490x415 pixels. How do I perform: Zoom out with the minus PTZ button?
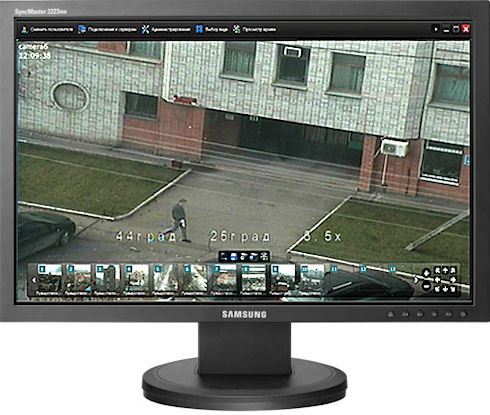(426, 286)
